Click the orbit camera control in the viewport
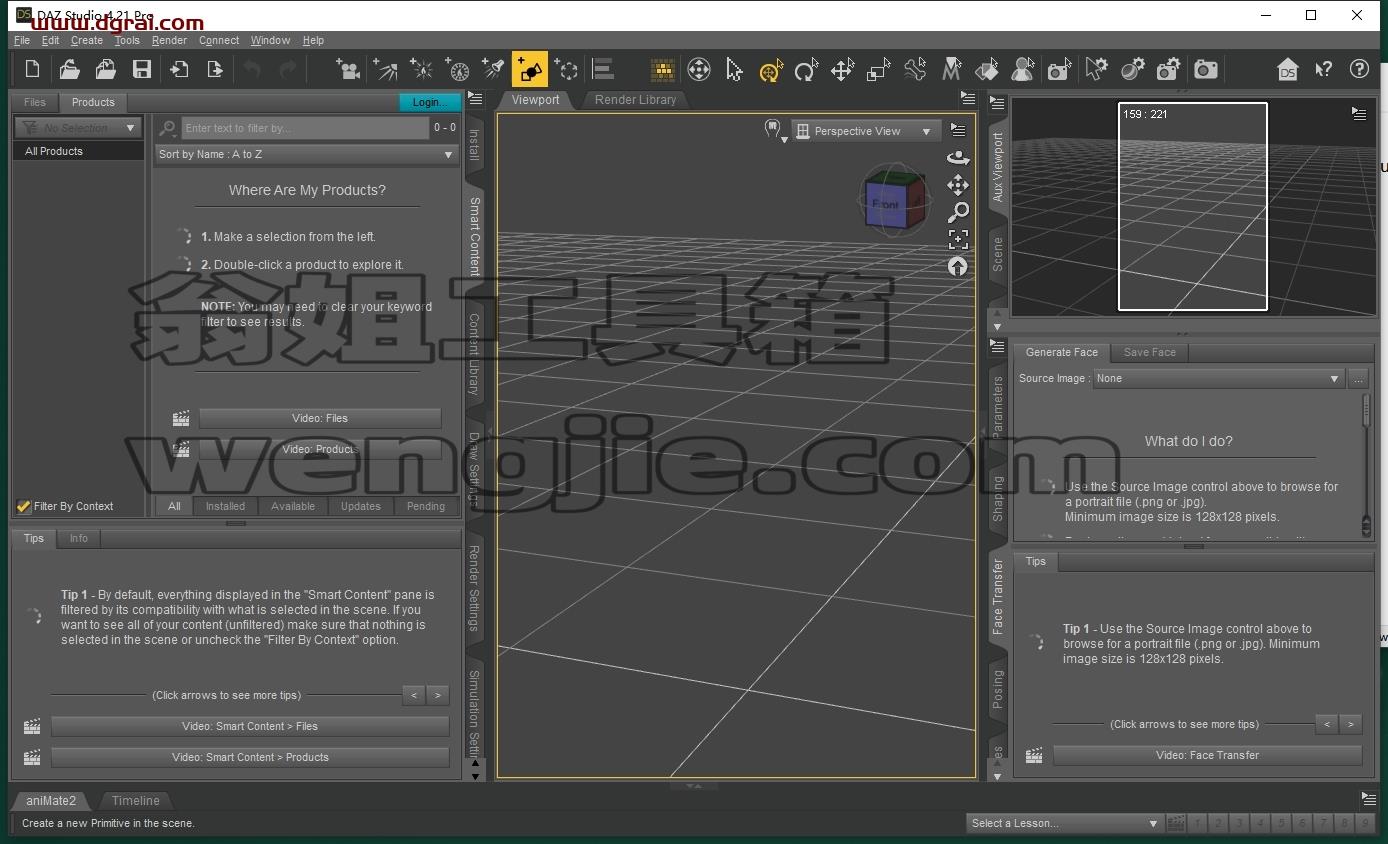The image size is (1388, 844). tap(958, 158)
